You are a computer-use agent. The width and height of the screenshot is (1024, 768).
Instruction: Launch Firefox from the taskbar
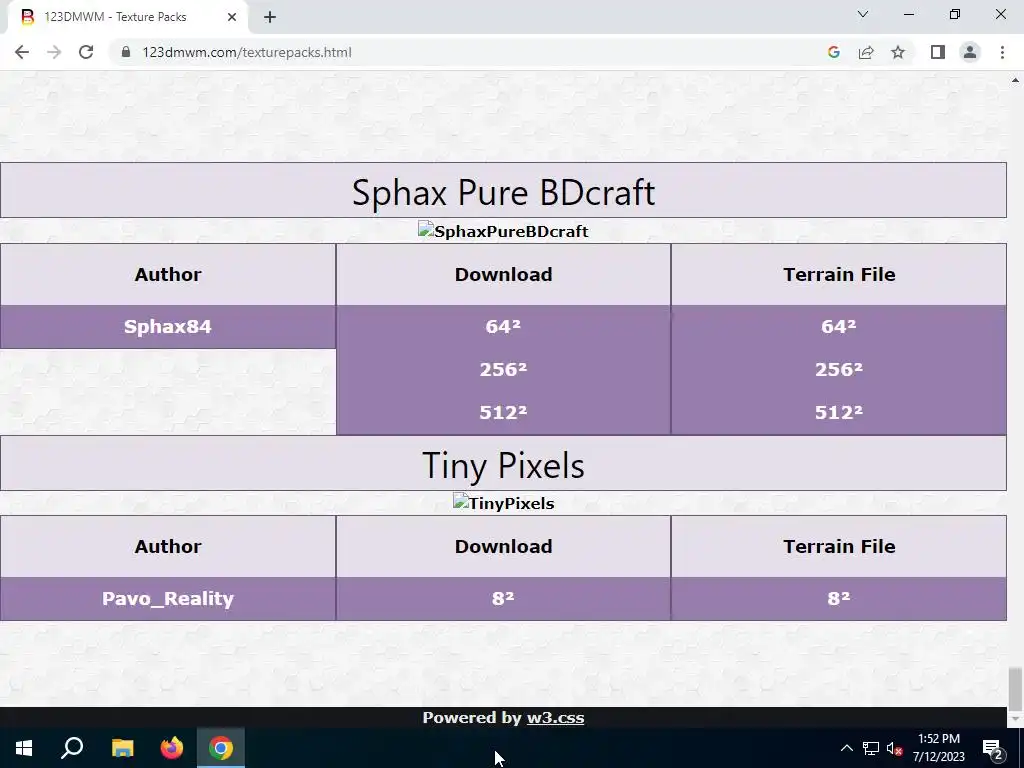(x=172, y=748)
